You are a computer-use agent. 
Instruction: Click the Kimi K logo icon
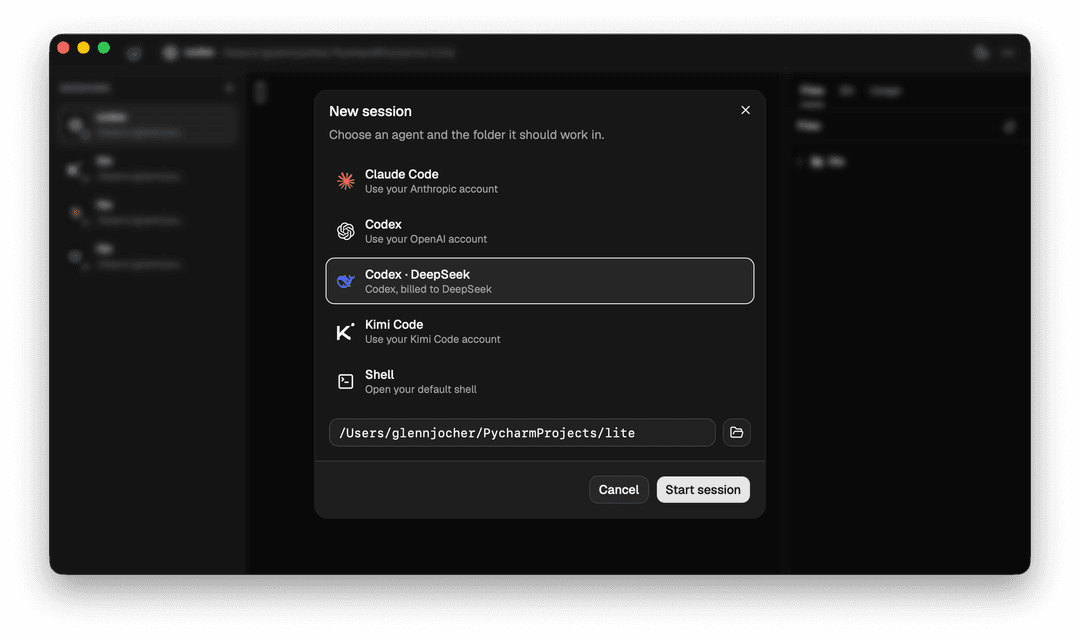[346, 331]
